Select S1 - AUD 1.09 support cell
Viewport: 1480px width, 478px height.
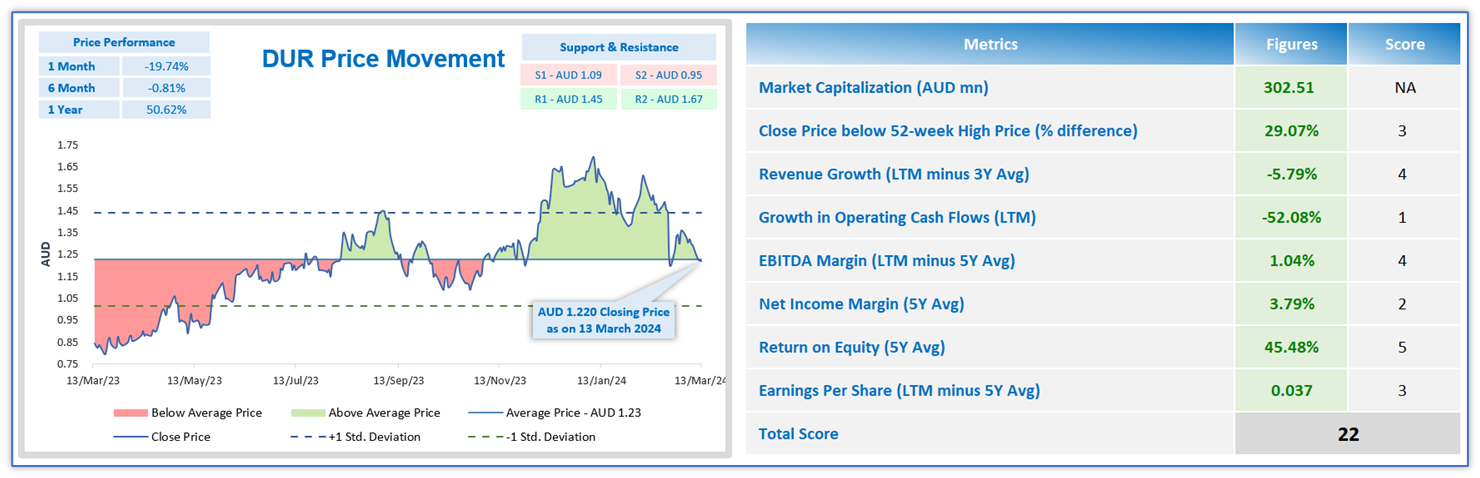[x=569, y=74]
